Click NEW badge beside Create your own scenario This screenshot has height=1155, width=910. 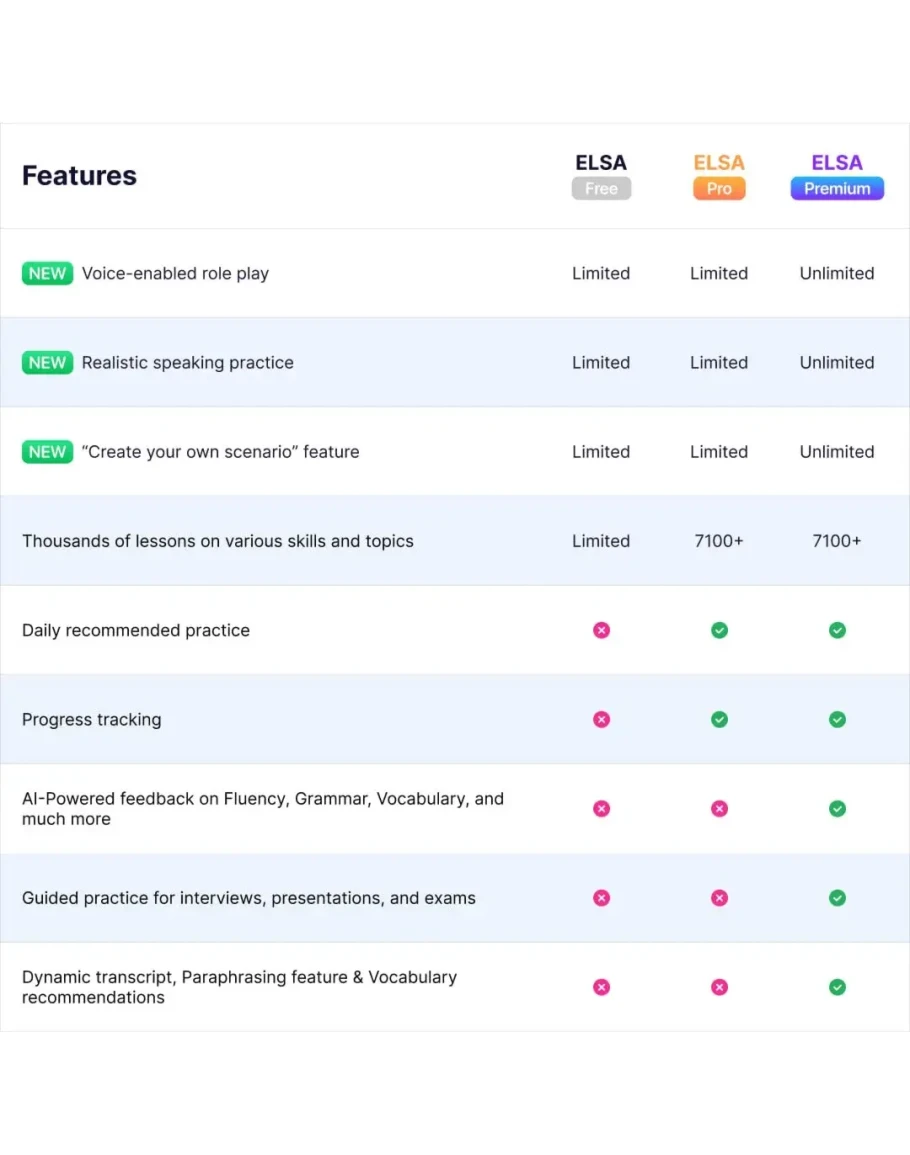(x=47, y=452)
